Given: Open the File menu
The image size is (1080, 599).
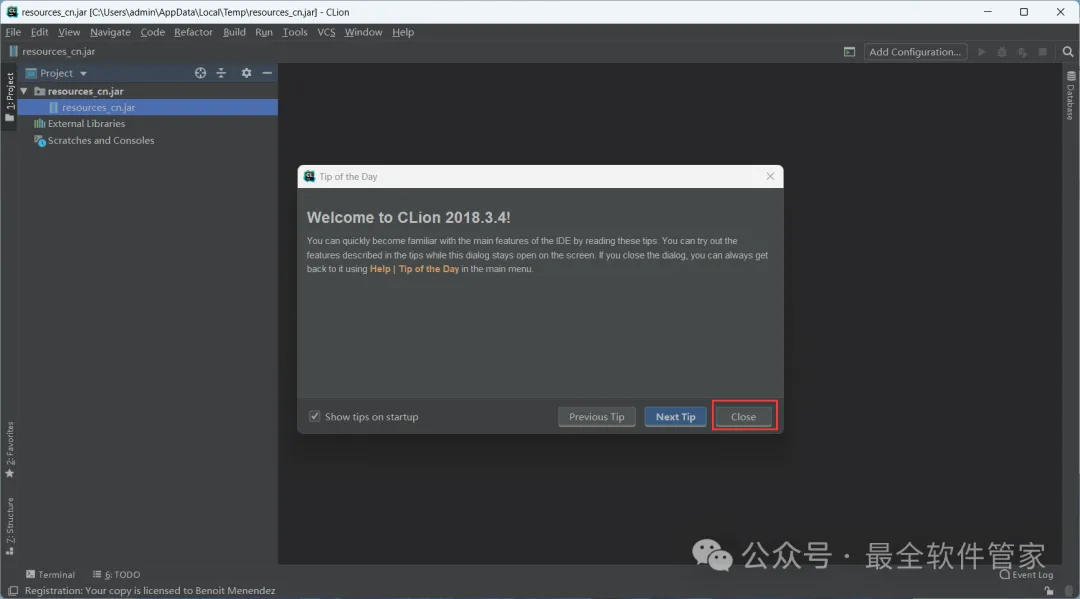Looking at the screenshot, I should coord(13,32).
